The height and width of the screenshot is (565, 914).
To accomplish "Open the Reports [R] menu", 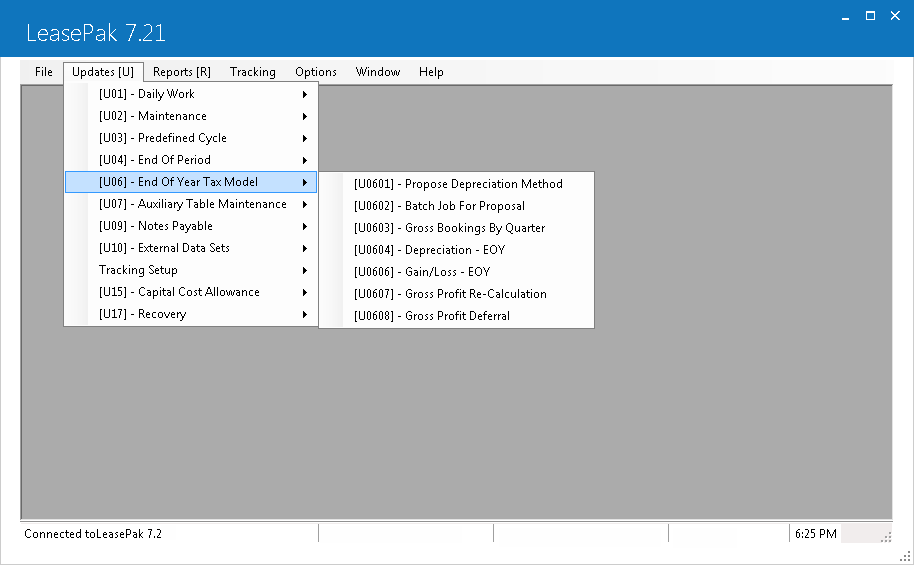I will pyautogui.click(x=182, y=72).
